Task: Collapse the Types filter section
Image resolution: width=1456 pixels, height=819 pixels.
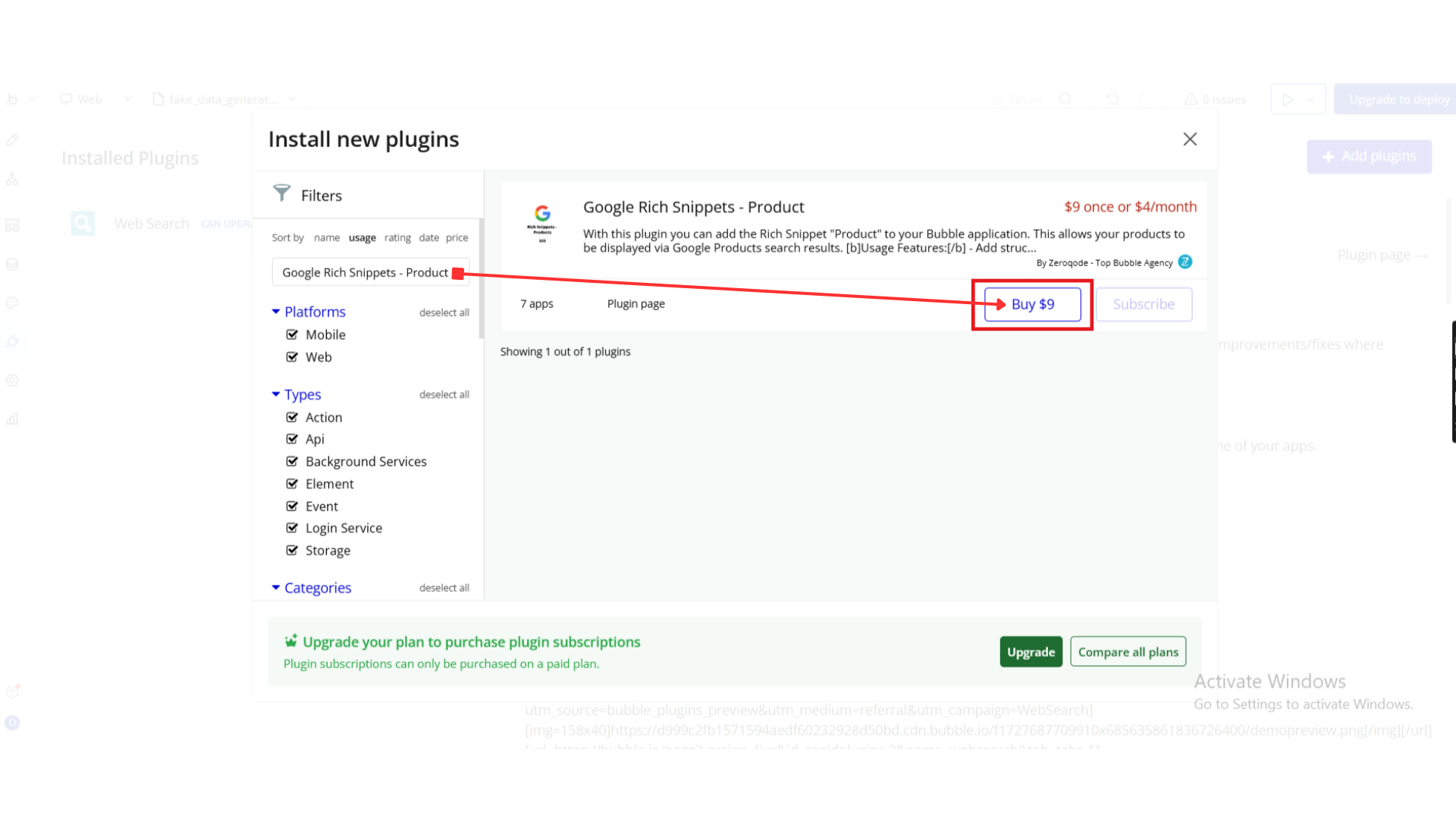Action: [x=276, y=394]
